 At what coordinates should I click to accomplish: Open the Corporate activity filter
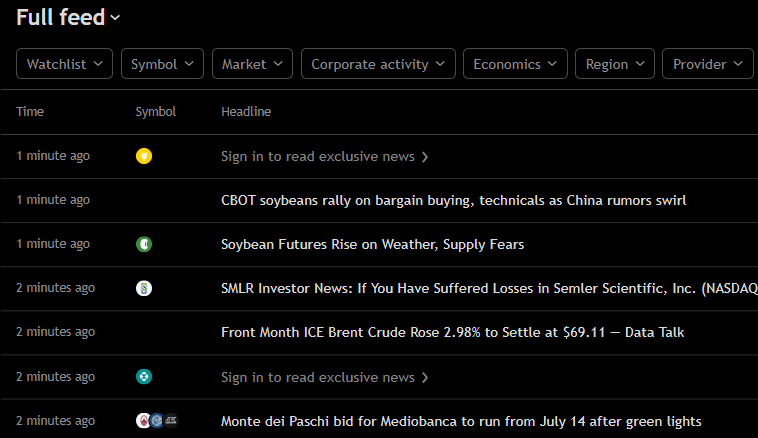(378, 64)
